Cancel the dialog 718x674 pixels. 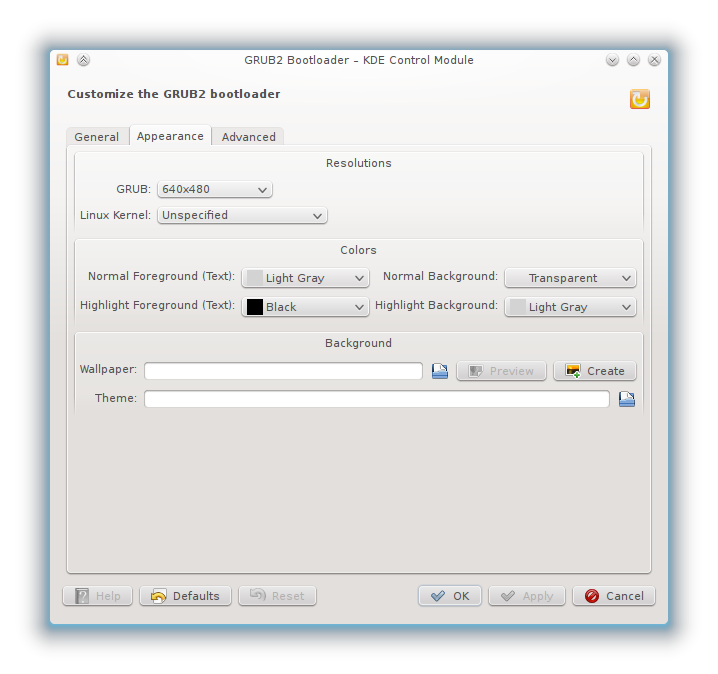point(614,596)
